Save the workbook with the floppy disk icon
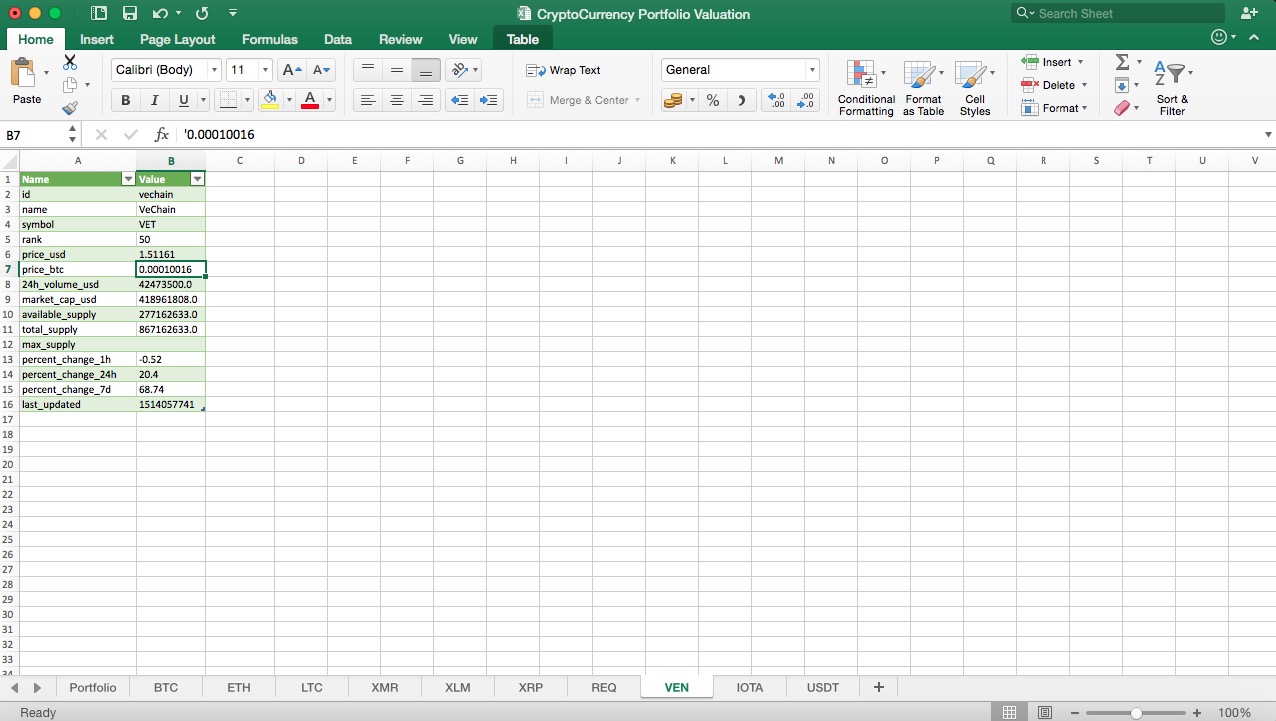The height and width of the screenshot is (721, 1276). click(130, 13)
